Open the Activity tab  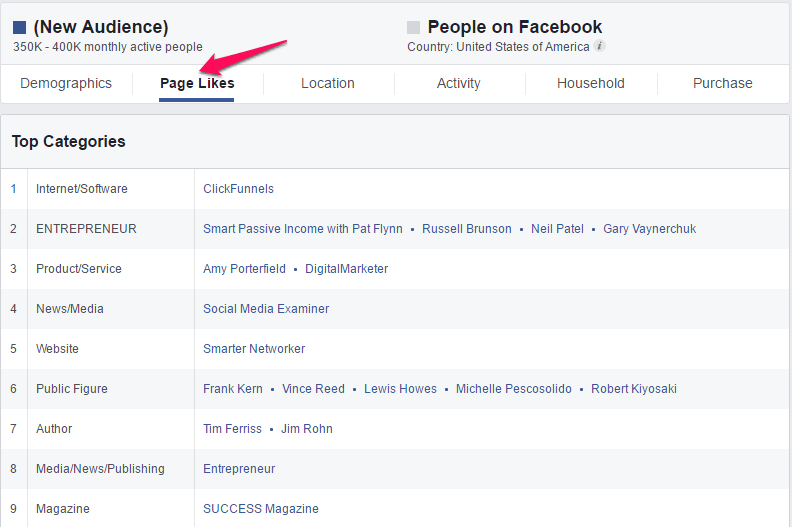click(459, 83)
